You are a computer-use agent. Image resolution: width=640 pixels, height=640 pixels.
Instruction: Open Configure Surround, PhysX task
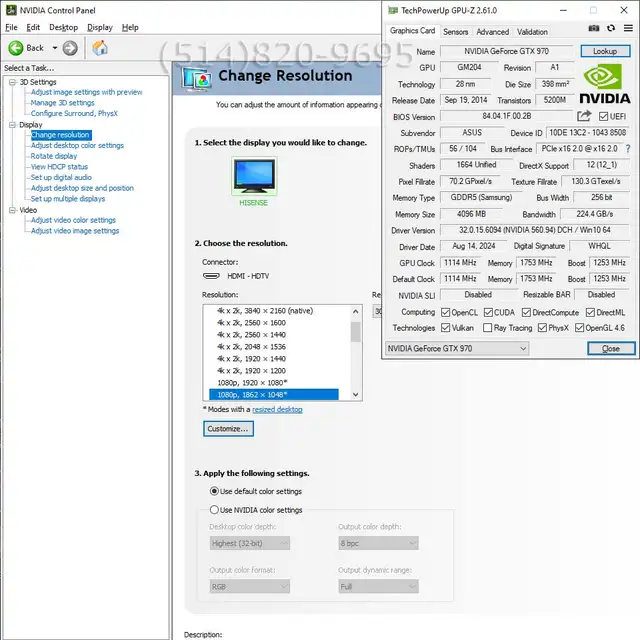(74, 113)
